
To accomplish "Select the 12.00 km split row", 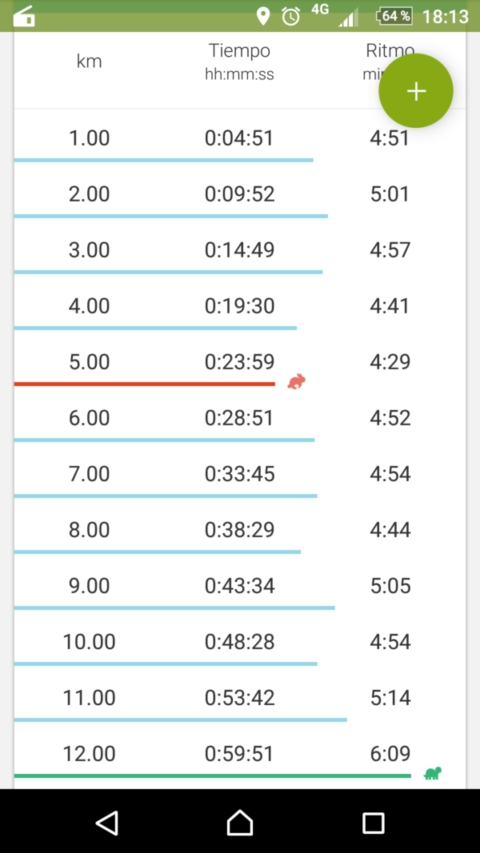I will pos(240,755).
